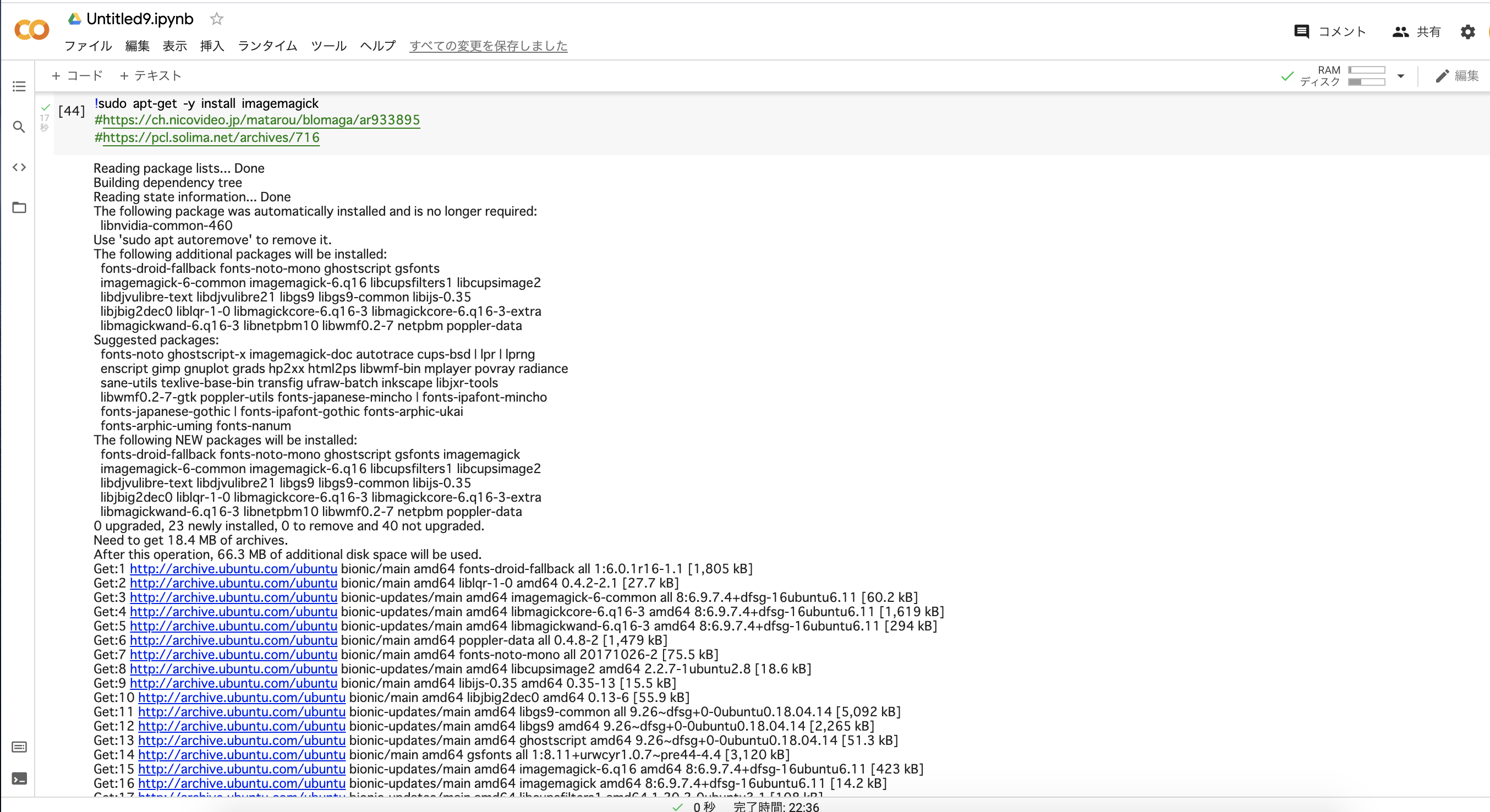Open the terminal icon at bottom-left
1490x812 pixels.
point(19,778)
